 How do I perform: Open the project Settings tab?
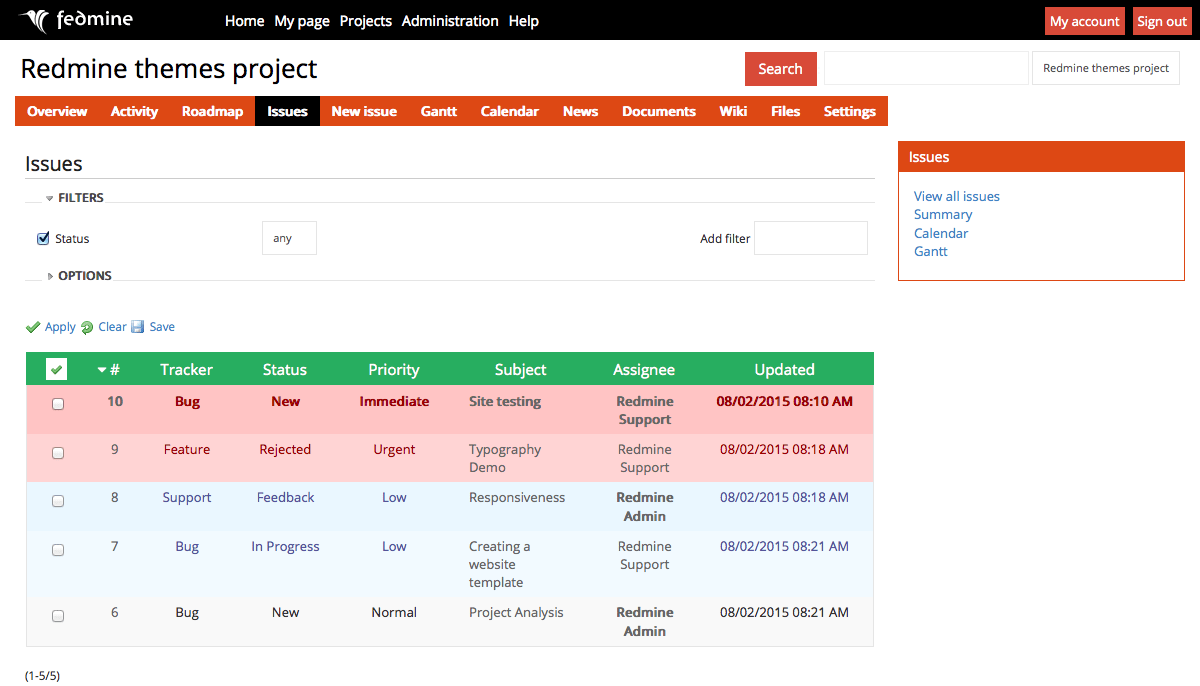pyautogui.click(x=850, y=111)
